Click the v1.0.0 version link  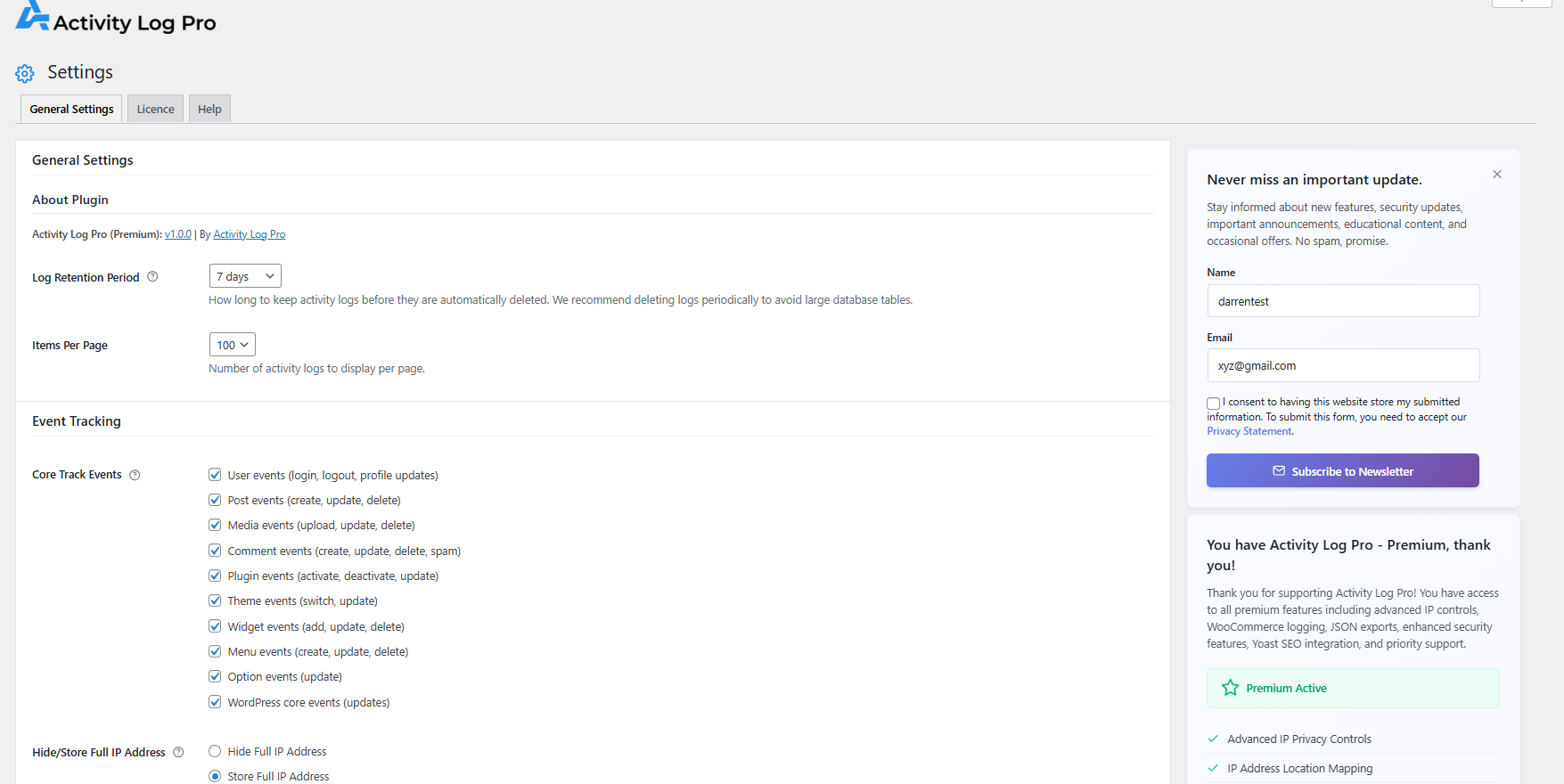(178, 234)
